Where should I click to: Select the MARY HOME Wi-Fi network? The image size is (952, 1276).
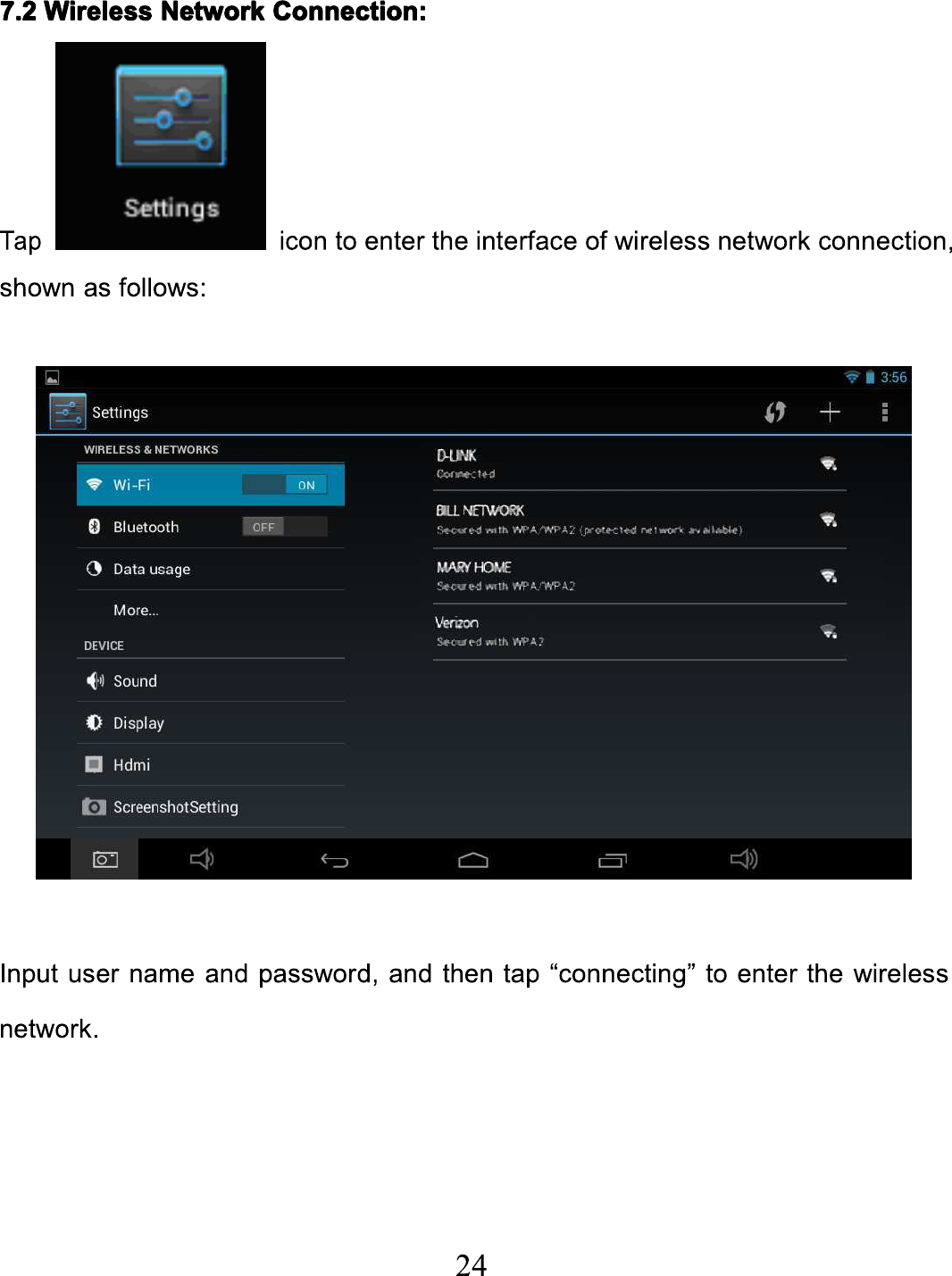(x=639, y=576)
